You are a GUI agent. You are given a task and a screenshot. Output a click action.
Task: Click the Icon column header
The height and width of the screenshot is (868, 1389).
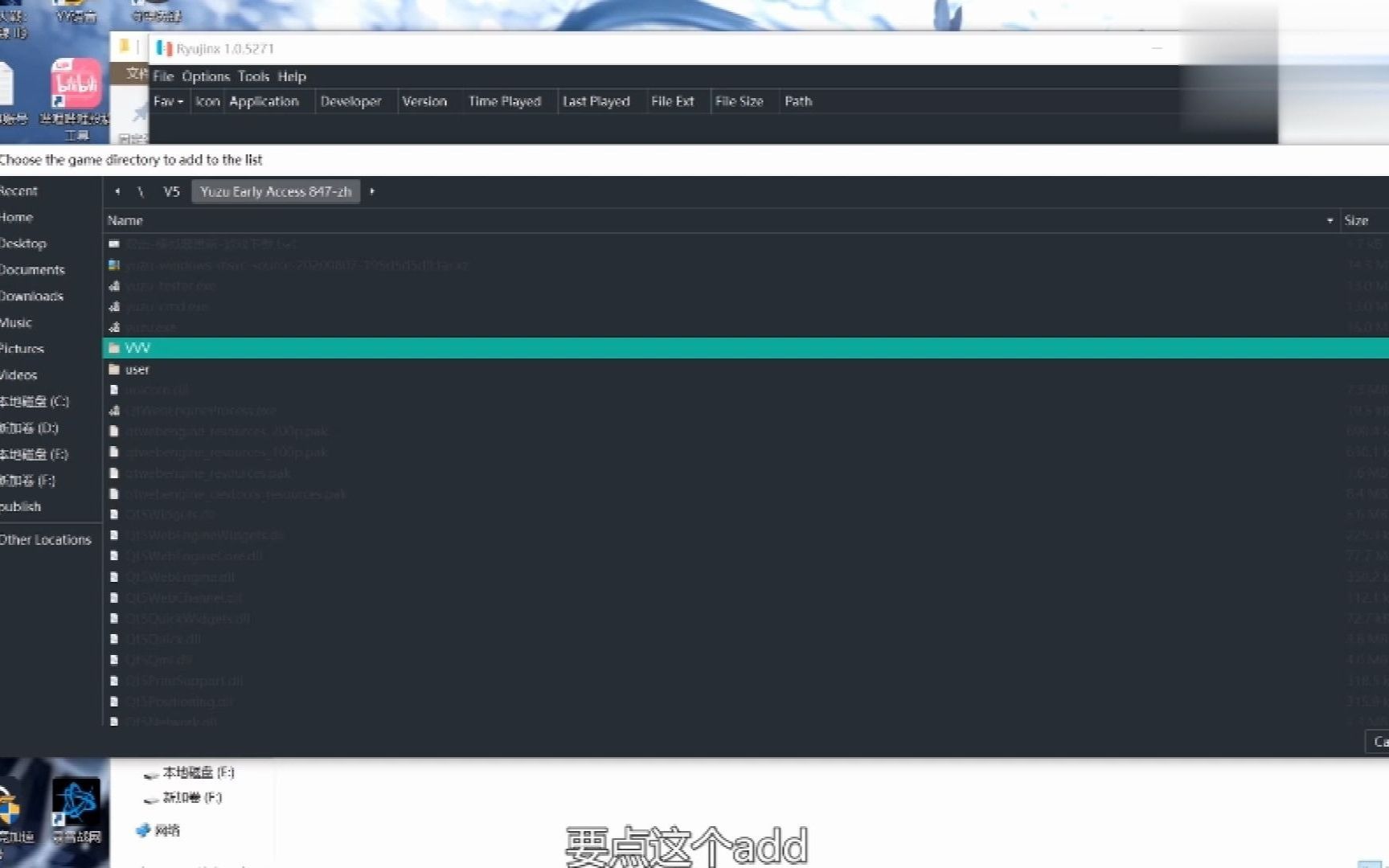coord(207,101)
